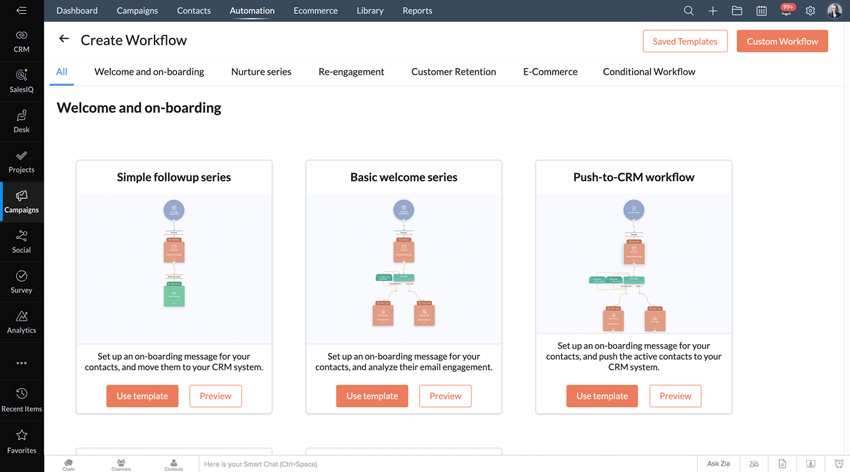Open the calendar icon in top bar

click(761, 11)
